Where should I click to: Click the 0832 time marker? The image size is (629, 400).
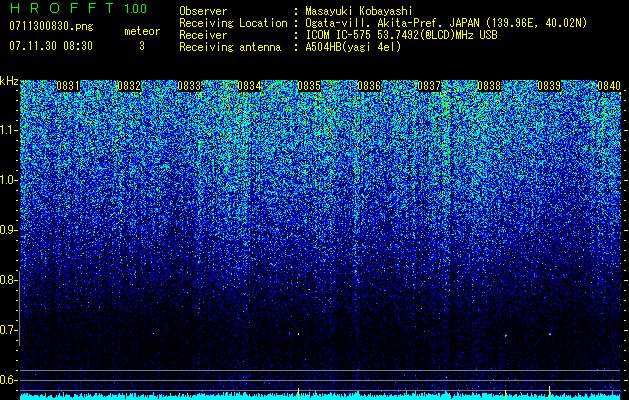129,86
